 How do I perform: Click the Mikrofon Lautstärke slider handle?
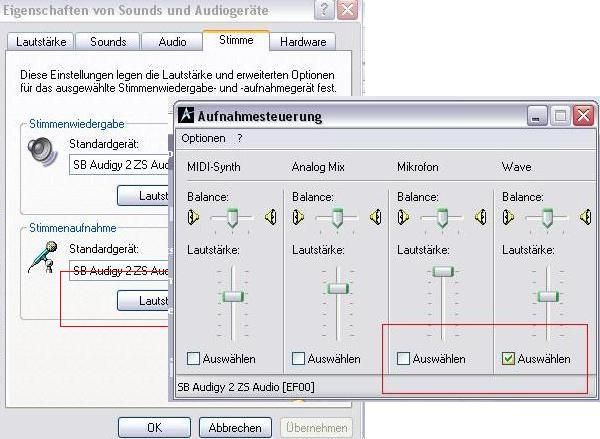point(443,271)
